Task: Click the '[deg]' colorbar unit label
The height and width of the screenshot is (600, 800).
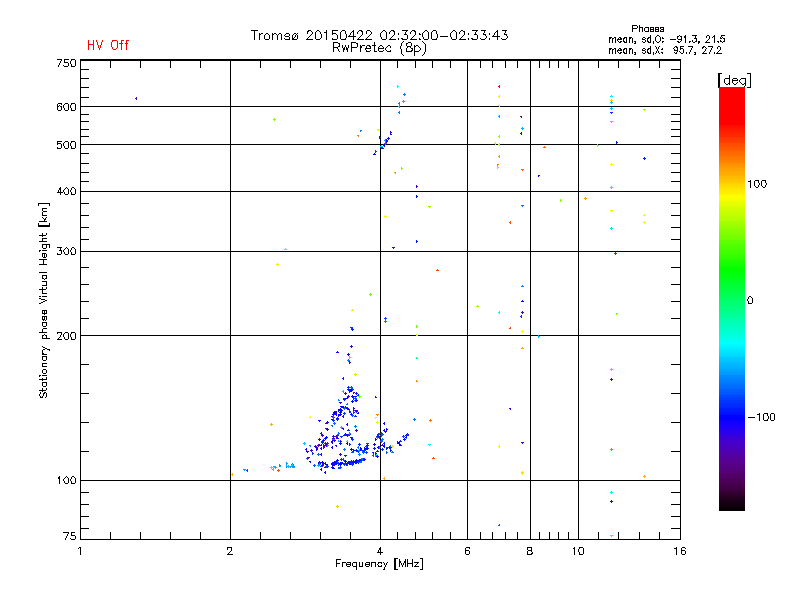Action: tap(734, 80)
